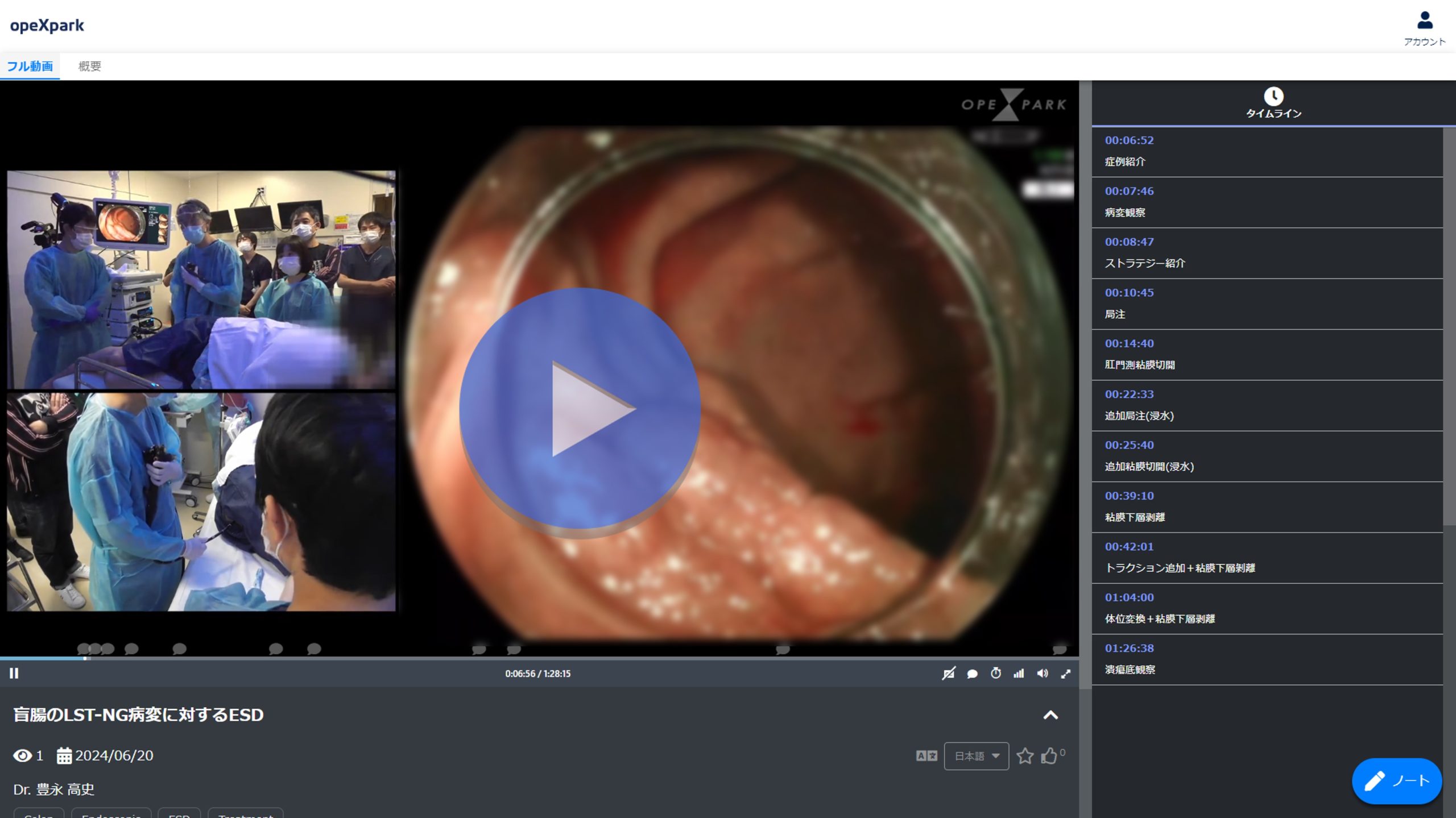Viewport: 1456px width, 818px height.
Task: Like the video with thumbs-up icon
Action: point(1049,756)
